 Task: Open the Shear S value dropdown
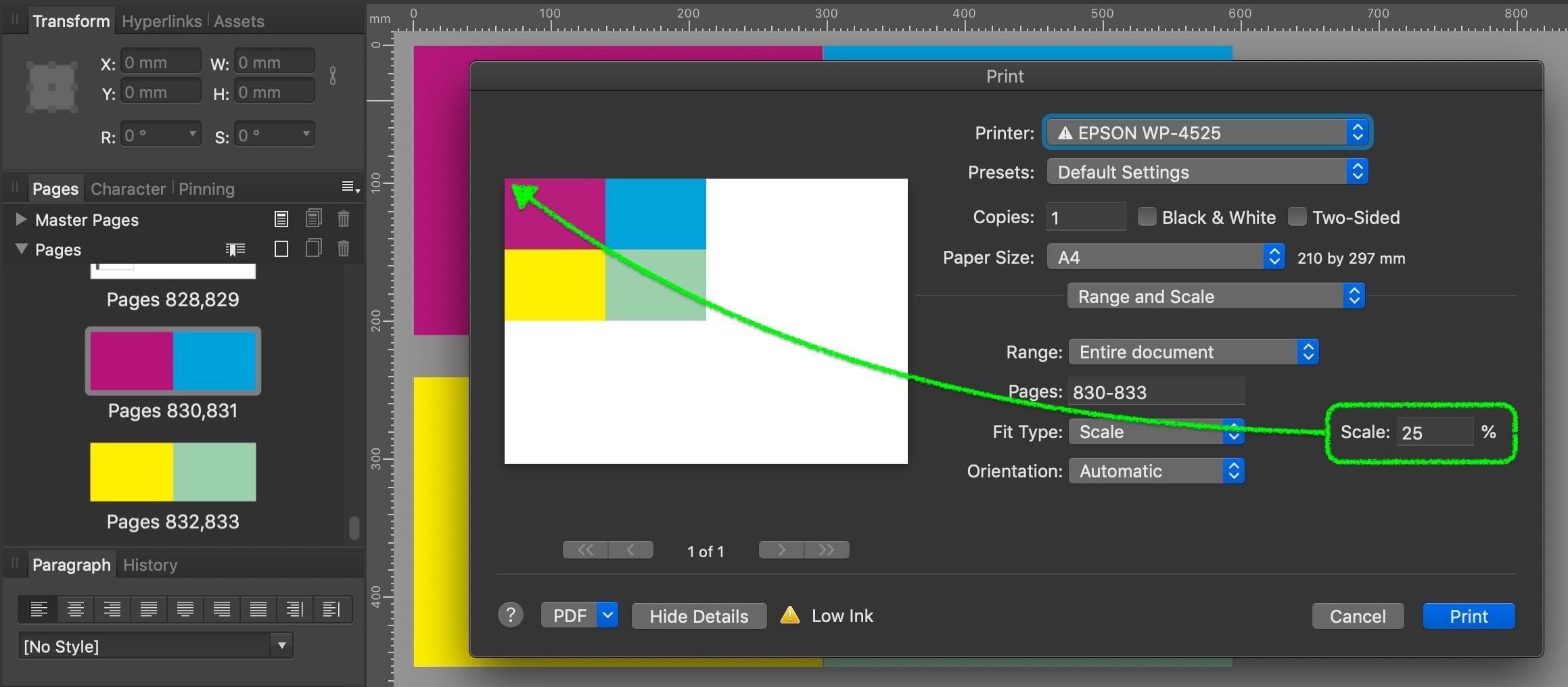[306, 134]
